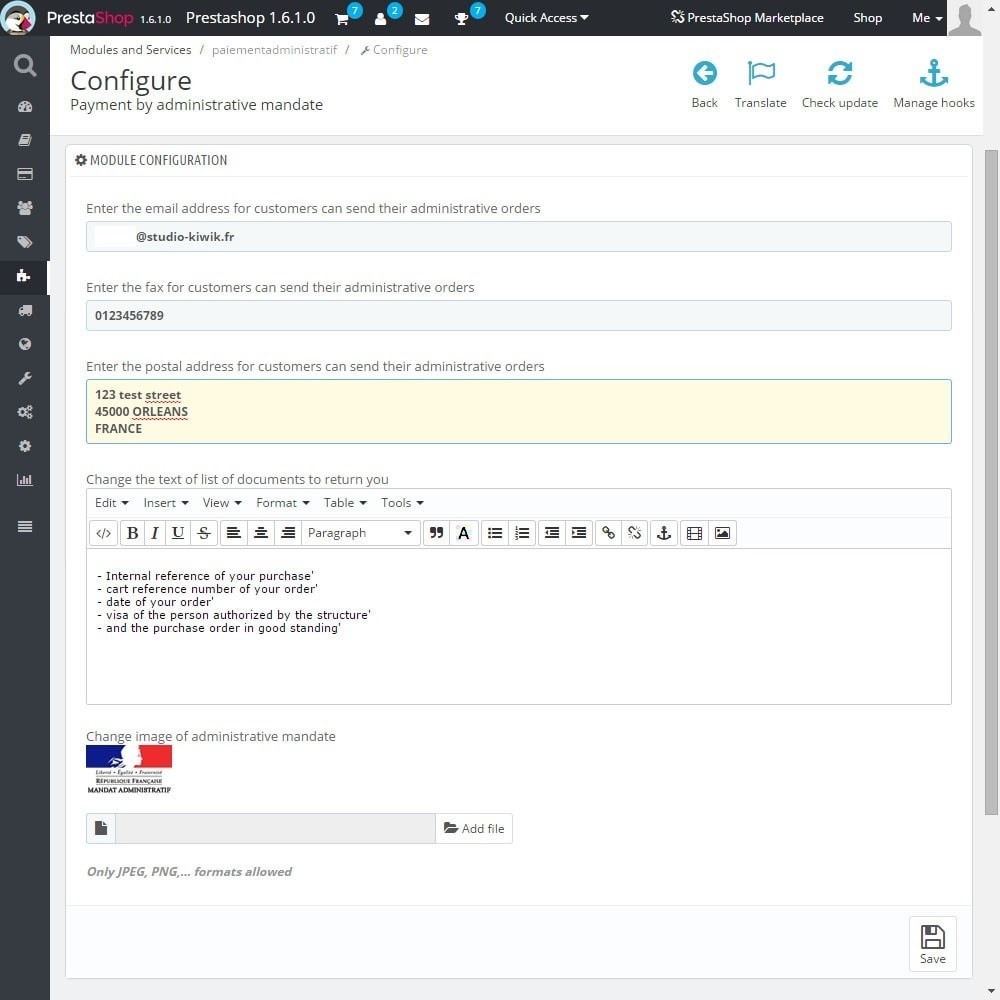The height and width of the screenshot is (1000, 1000).
Task: Open the Shipping truck sidebar icon
Action: pos(25,311)
